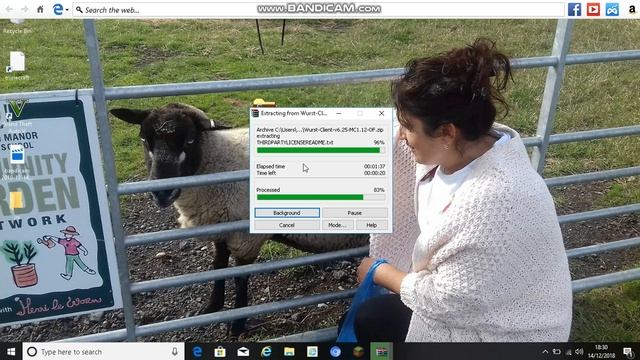Screen dimensions: 640x360
Task: Click the network icon in system tray
Action: pos(568,351)
